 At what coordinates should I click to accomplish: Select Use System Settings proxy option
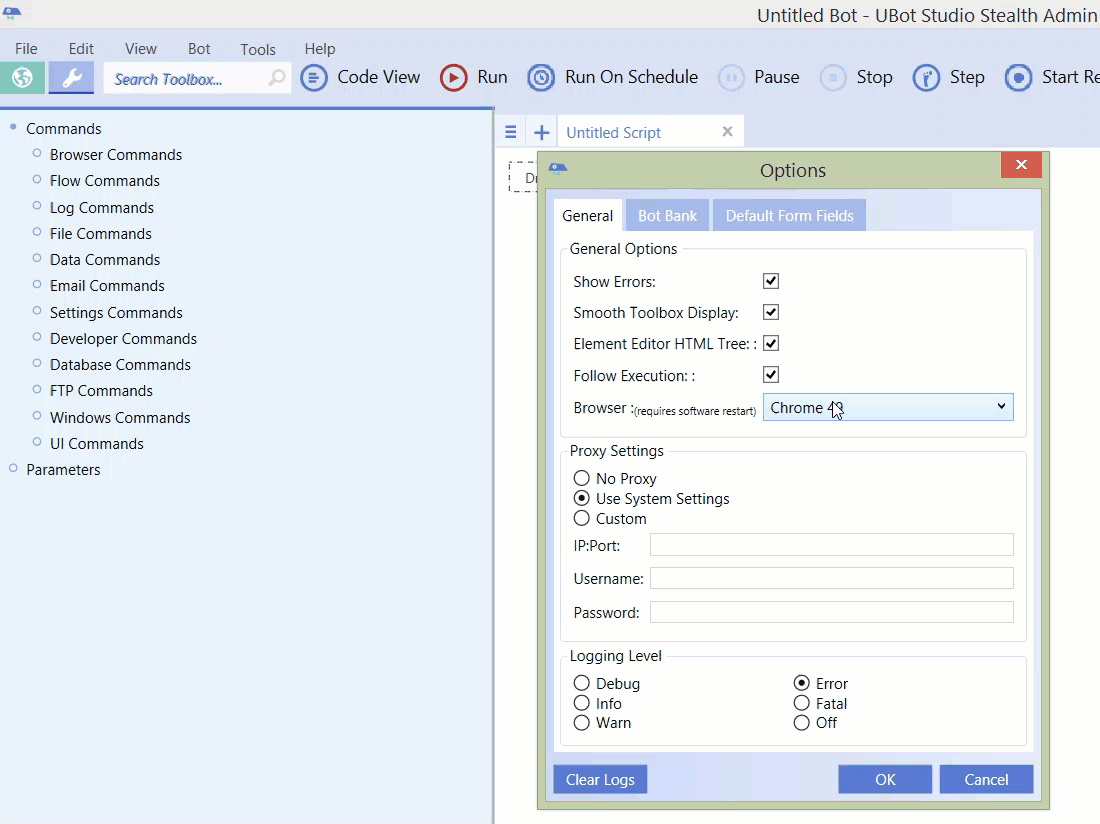point(582,499)
